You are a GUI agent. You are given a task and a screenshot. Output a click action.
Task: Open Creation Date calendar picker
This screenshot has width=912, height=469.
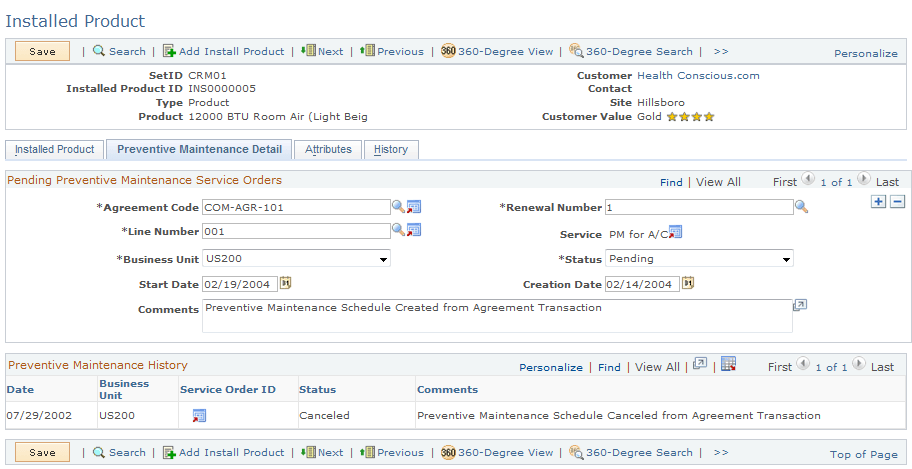click(688, 283)
